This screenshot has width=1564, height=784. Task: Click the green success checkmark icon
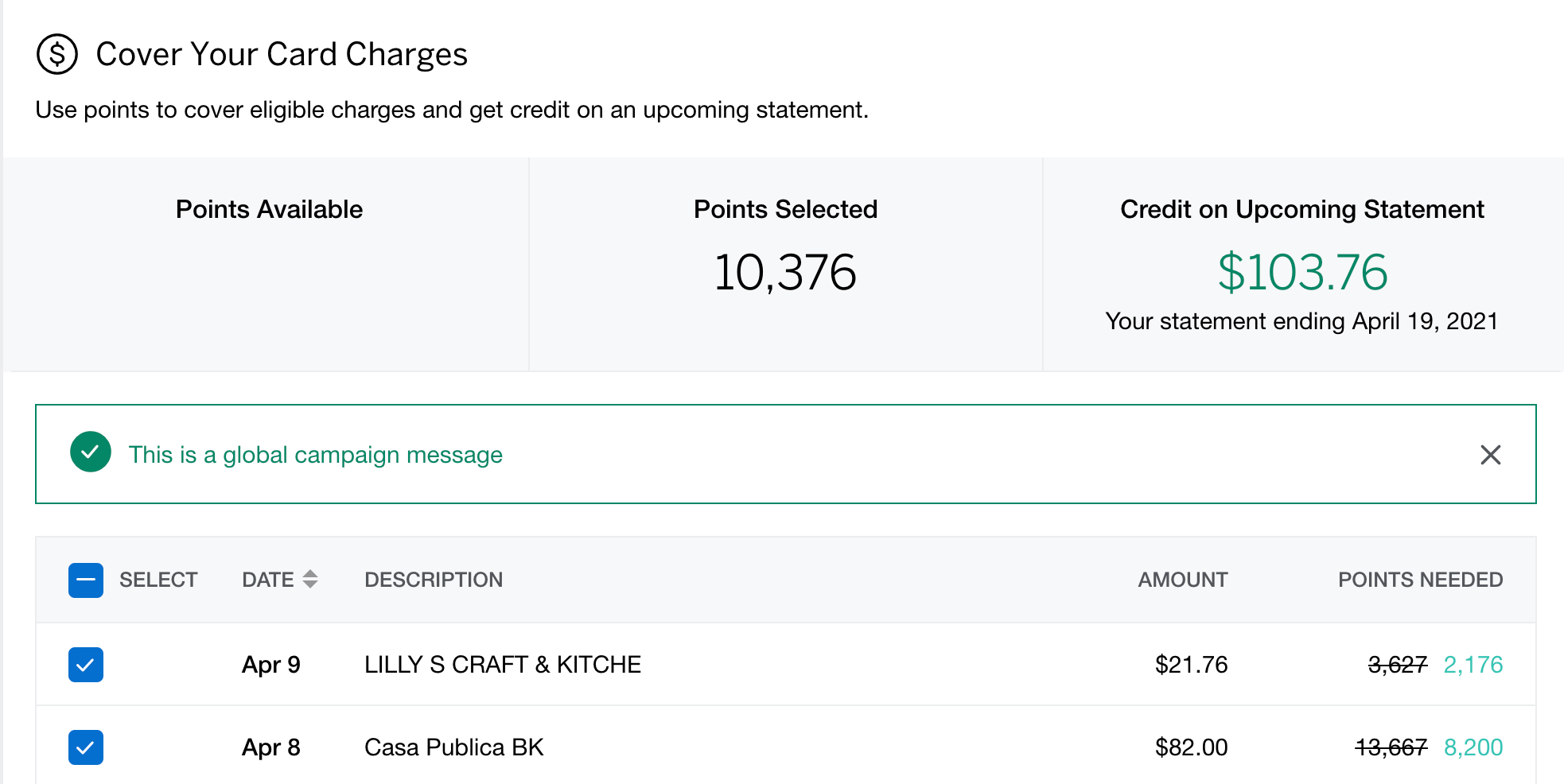click(91, 452)
